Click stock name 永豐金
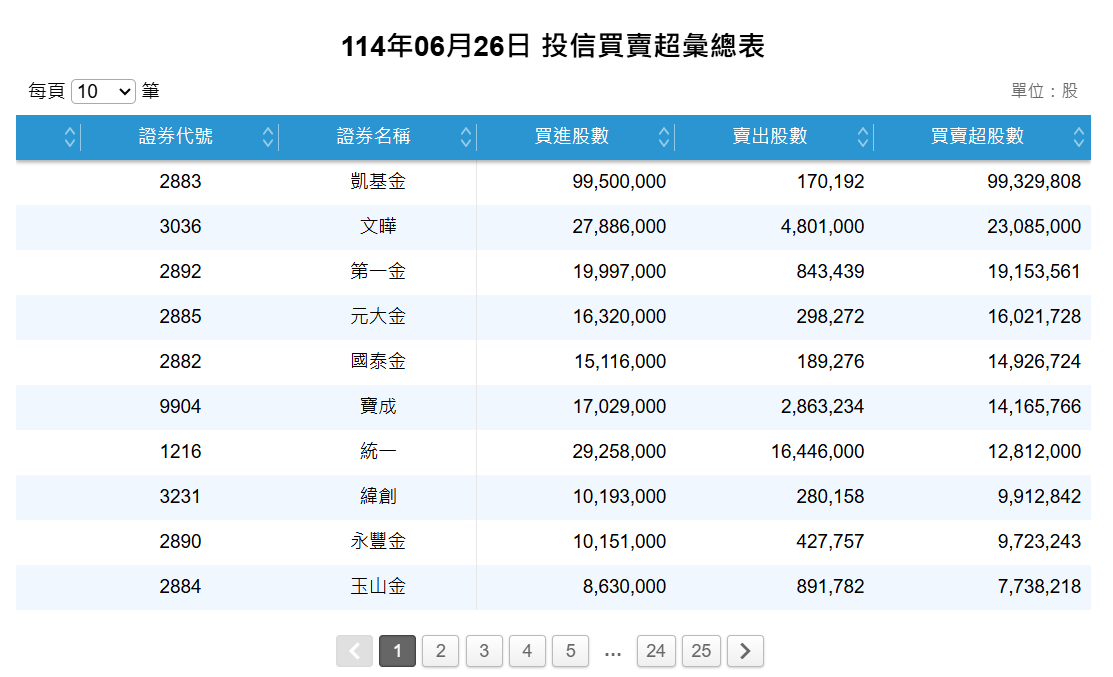 coord(378,541)
